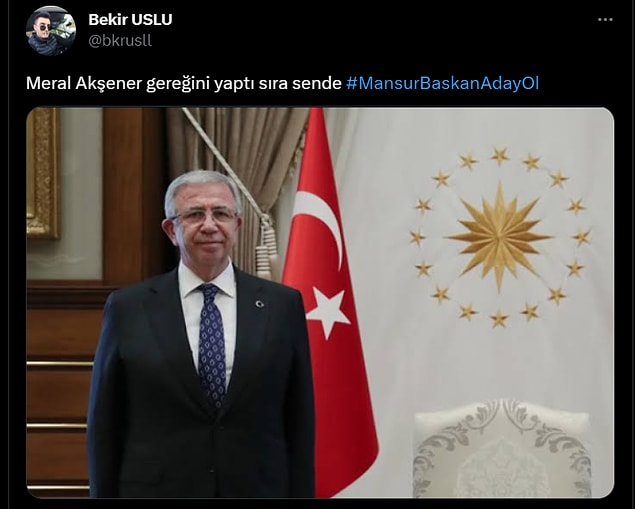This screenshot has width=635, height=509.
Task: Open Bekir USLU's profile avatar
Action: point(51,31)
